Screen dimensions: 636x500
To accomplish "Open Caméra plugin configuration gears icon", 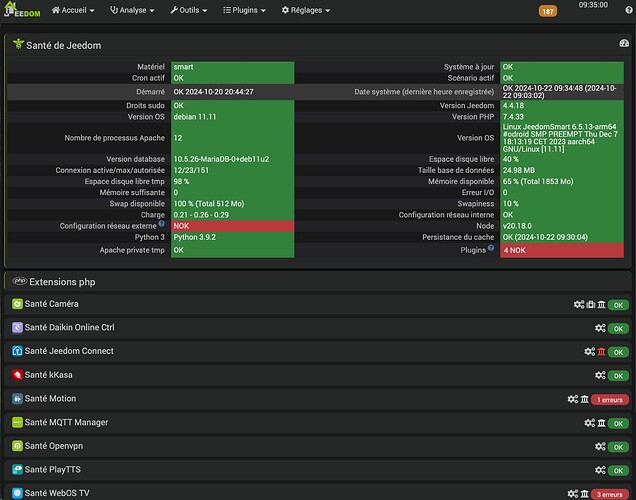I will [579, 304].
